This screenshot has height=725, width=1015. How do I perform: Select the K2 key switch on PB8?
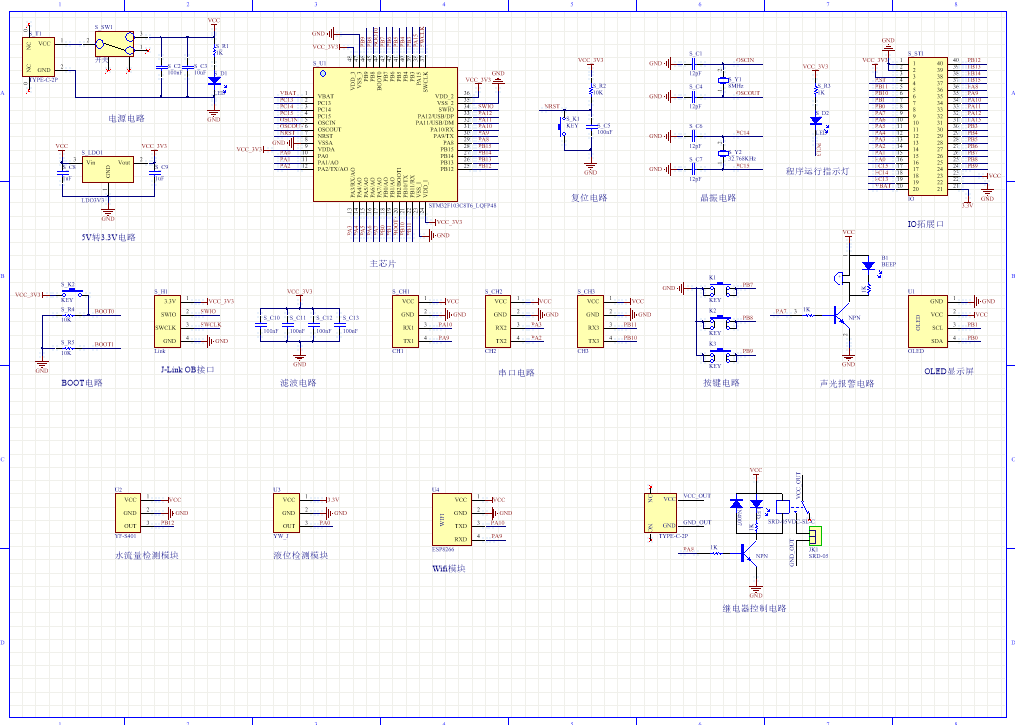719,321
